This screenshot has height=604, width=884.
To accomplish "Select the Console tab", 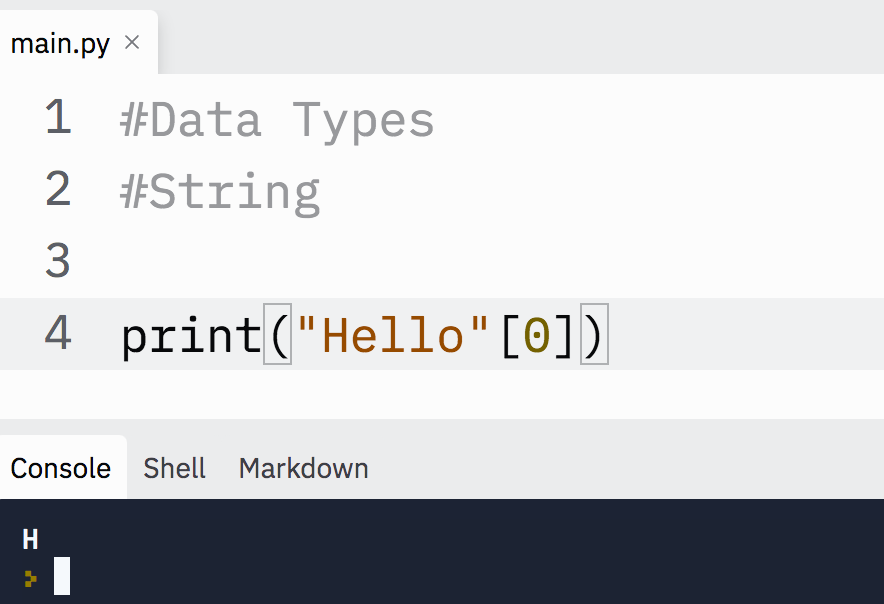I will (x=61, y=468).
